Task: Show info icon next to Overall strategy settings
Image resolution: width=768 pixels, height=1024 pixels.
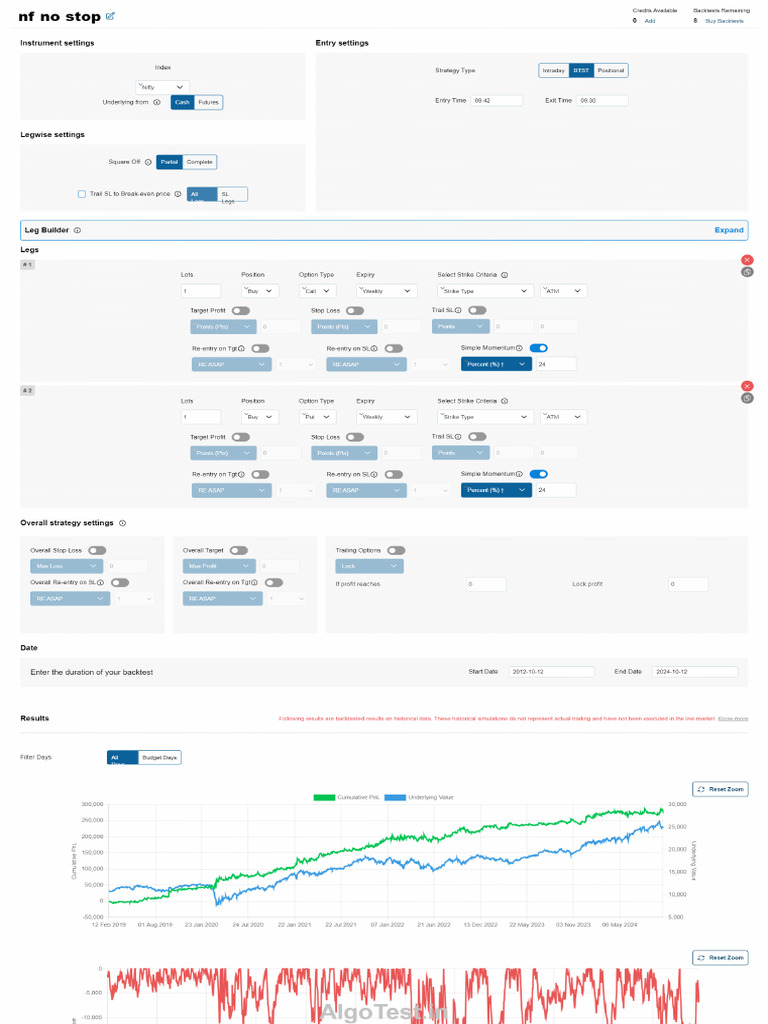Action: click(122, 523)
